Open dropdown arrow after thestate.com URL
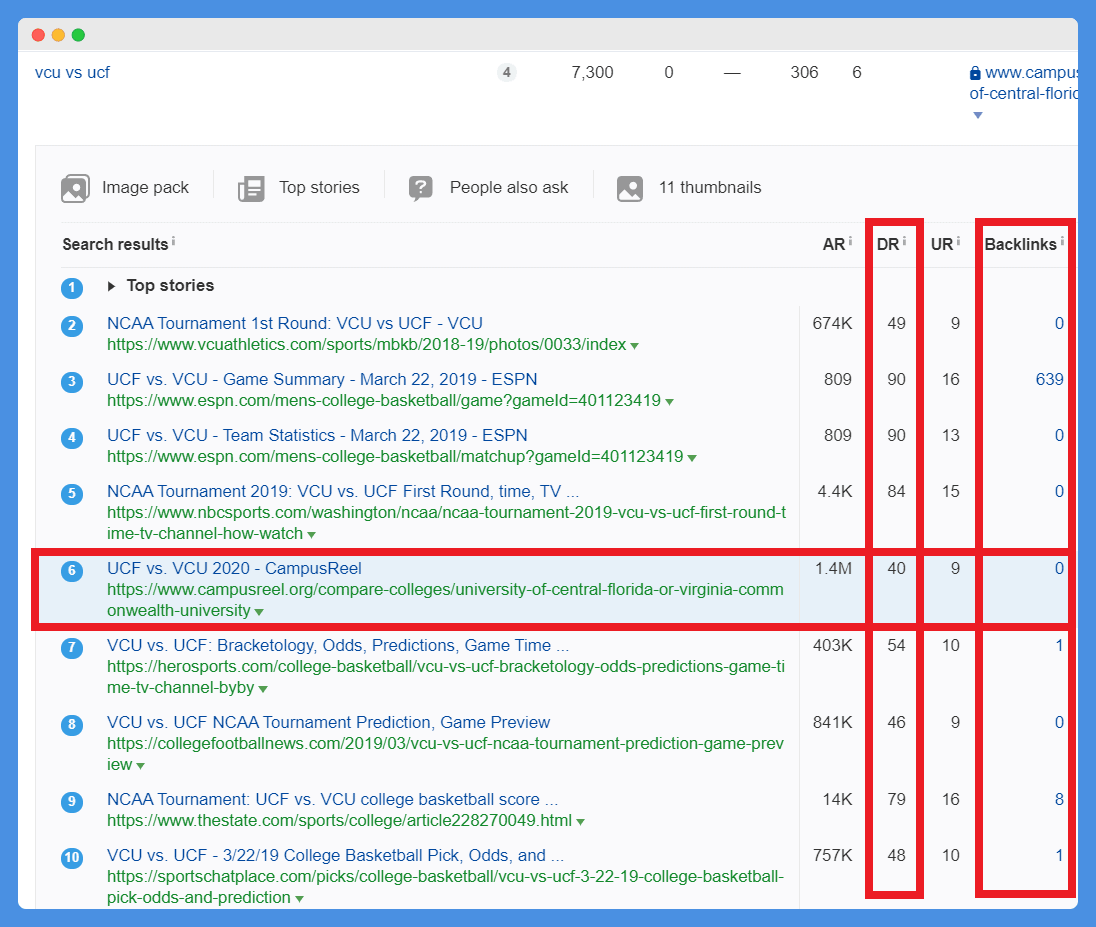 coord(580,821)
